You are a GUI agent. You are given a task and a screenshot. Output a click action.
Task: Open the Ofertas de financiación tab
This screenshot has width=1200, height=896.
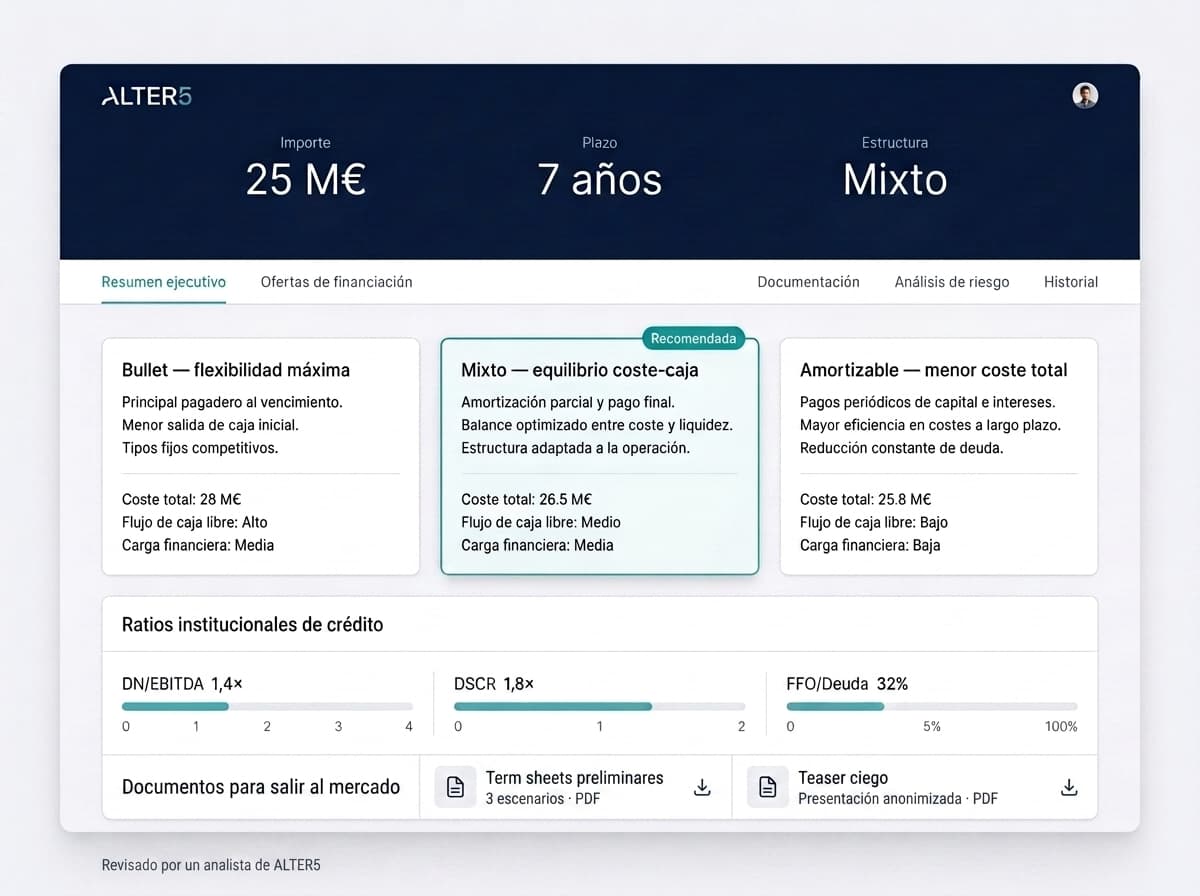click(x=336, y=282)
